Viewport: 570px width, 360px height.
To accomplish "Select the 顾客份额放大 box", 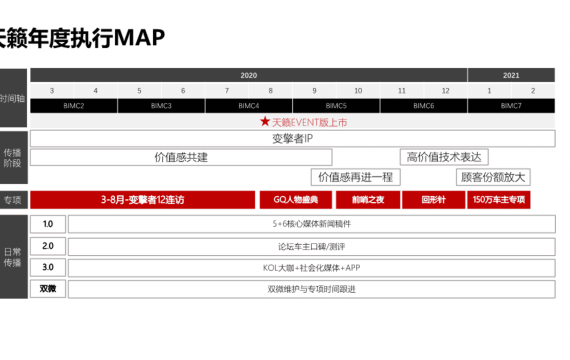I will 493,177.
